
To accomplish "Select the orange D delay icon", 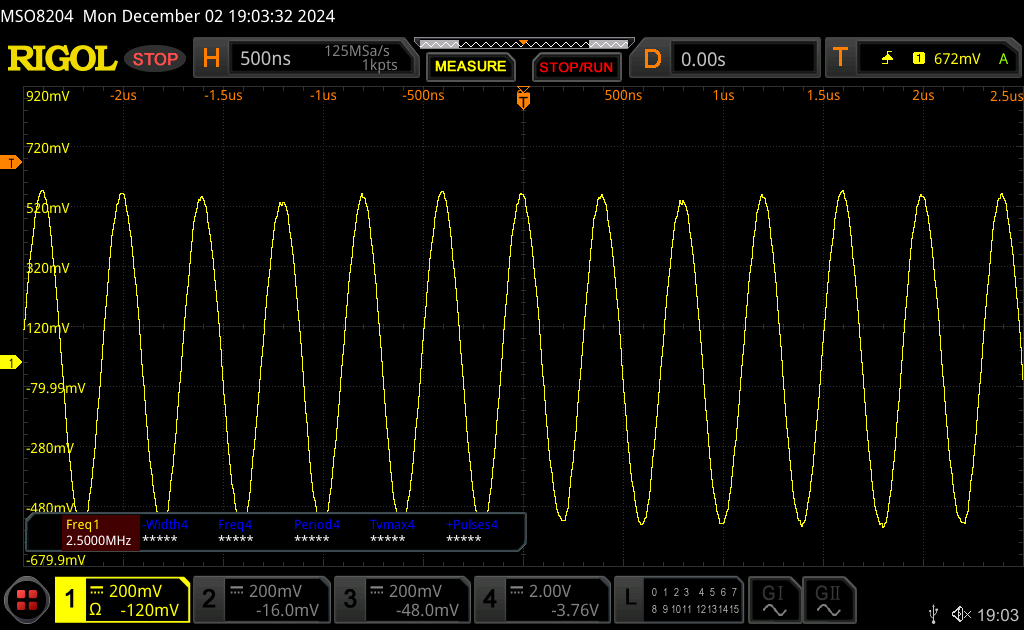I will (x=652, y=59).
